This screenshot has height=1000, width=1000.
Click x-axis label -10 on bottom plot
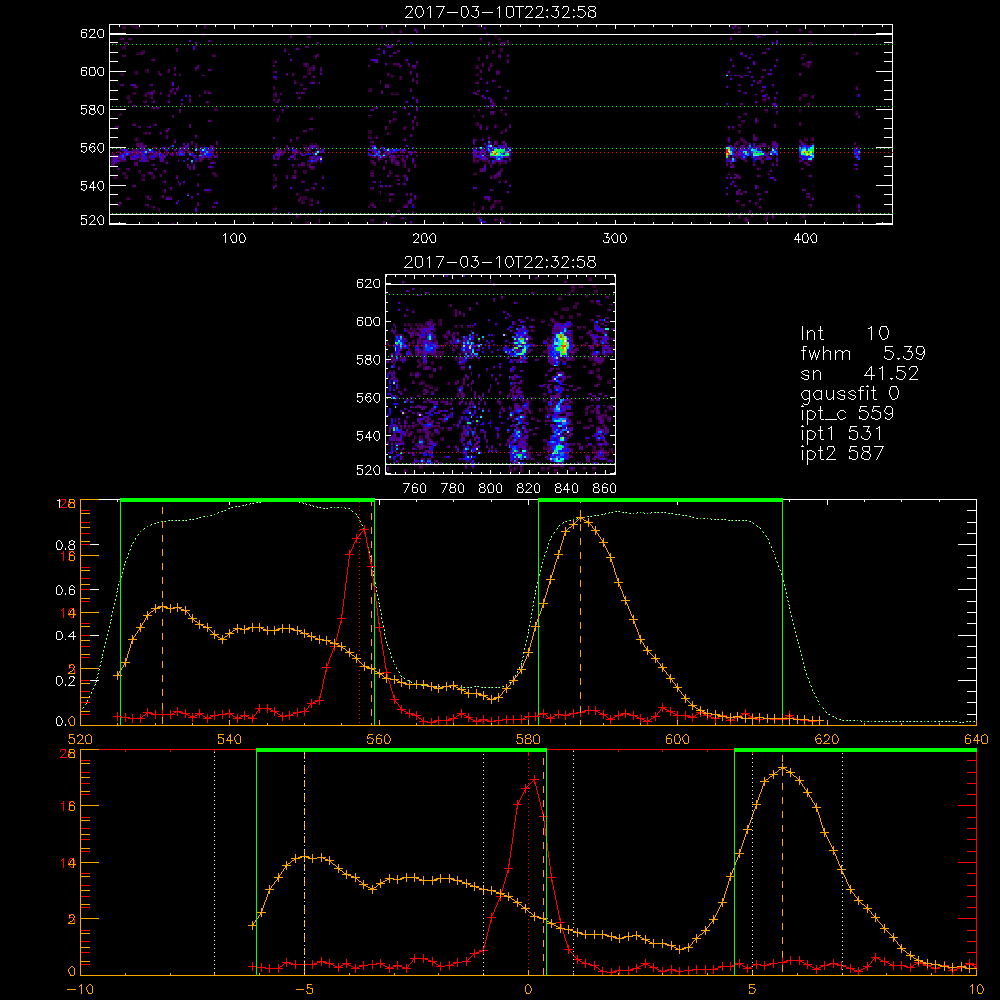pyautogui.click(x=80, y=990)
